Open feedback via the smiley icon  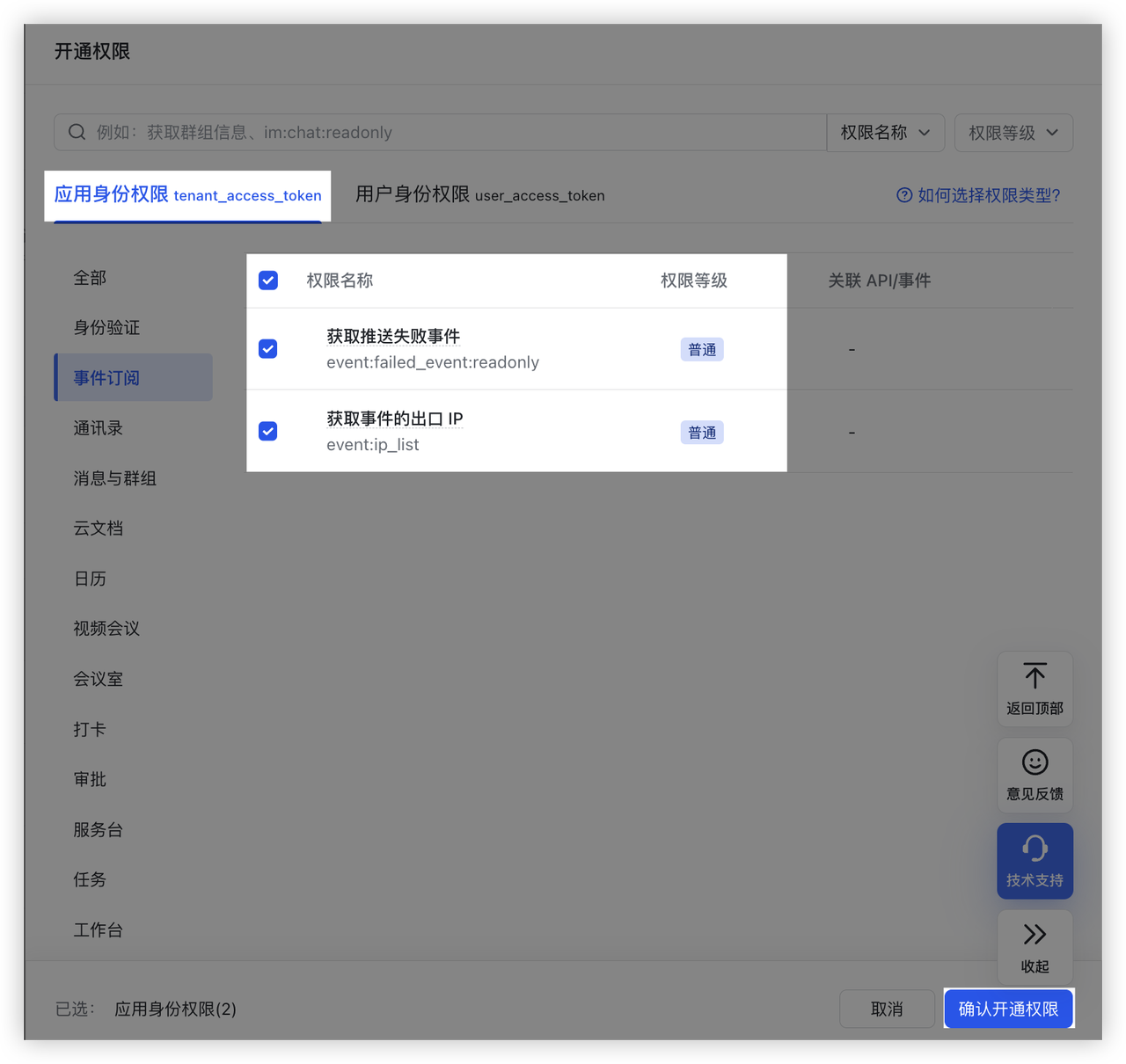pyautogui.click(x=1035, y=762)
